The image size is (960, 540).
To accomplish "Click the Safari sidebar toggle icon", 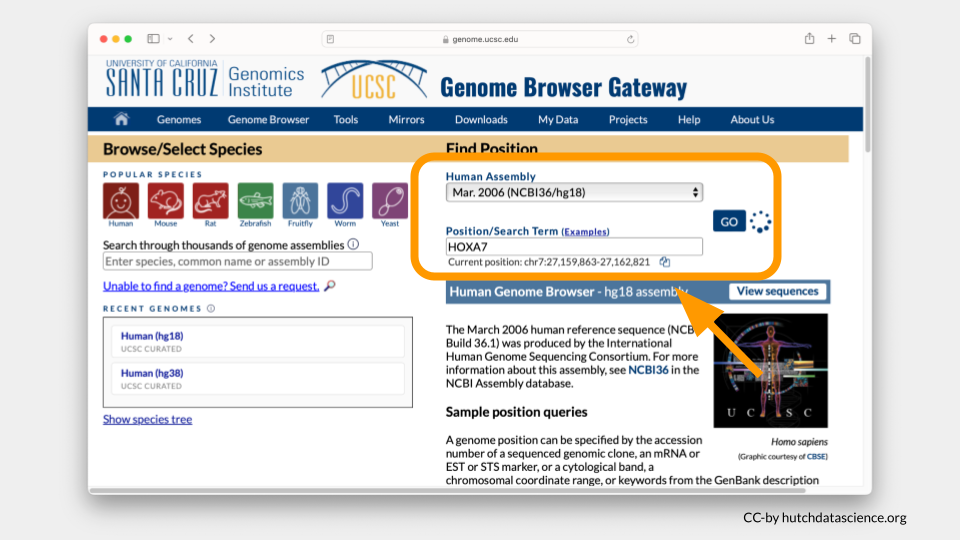I will tap(153, 39).
